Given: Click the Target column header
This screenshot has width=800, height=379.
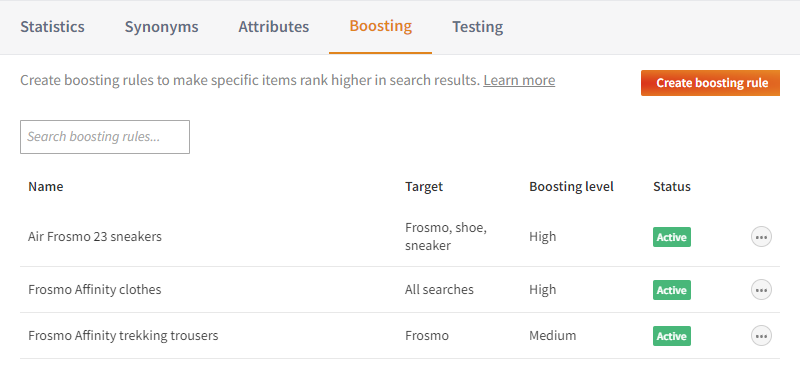Looking at the screenshot, I should 424,187.
